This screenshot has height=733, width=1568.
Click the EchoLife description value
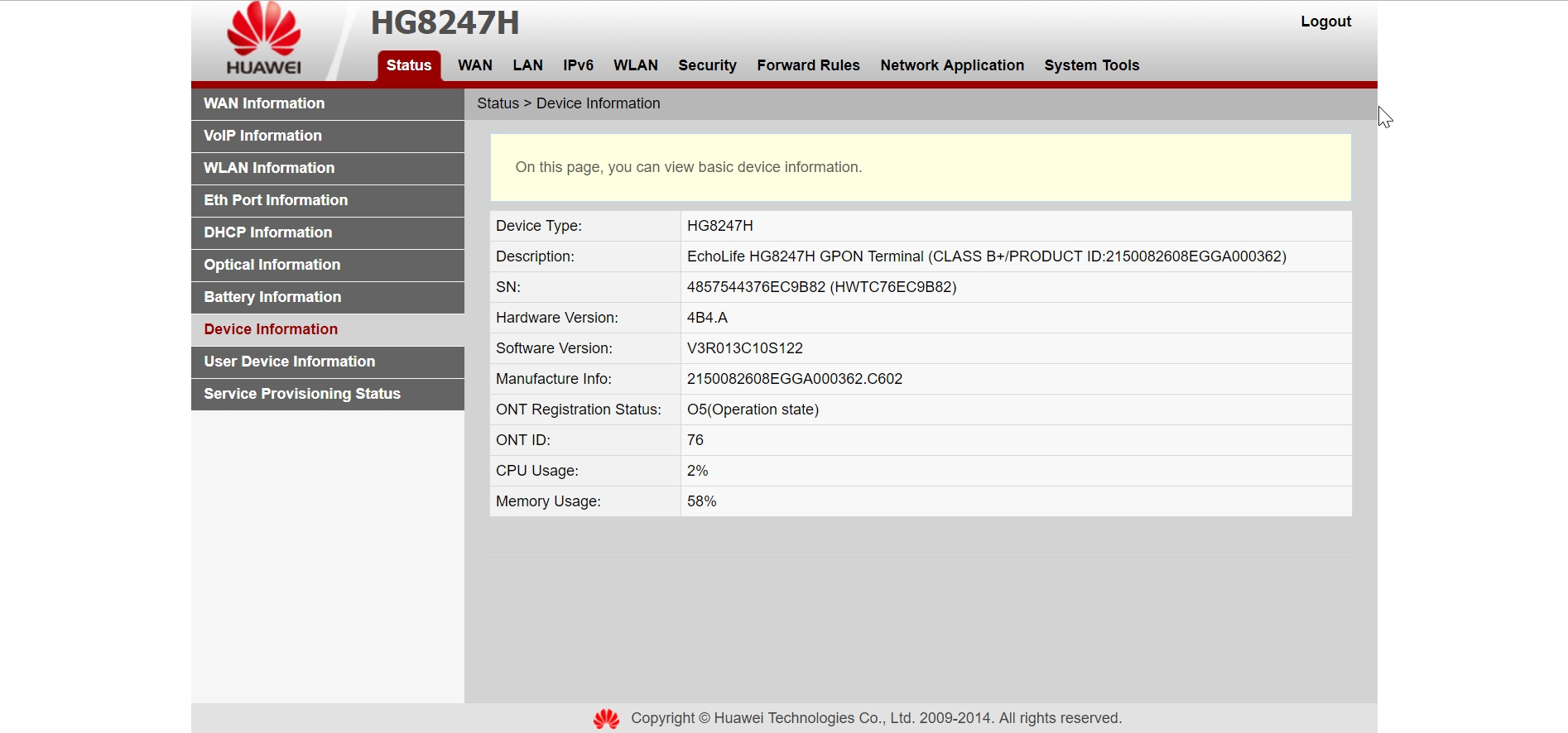tap(987, 256)
